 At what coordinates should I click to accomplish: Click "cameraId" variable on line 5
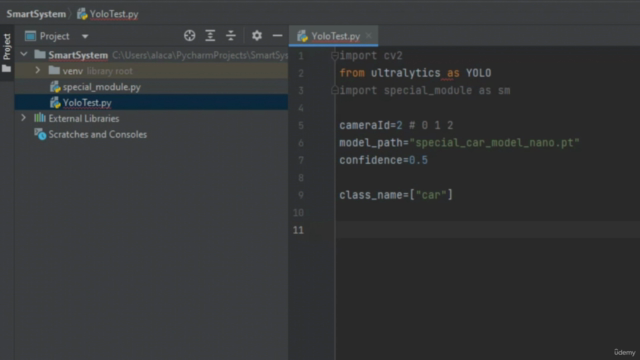coord(364,125)
